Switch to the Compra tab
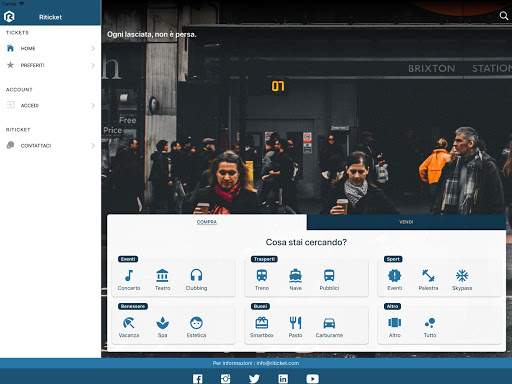Image resolution: width=512 pixels, height=384 pixels. (x=207, y=222)
